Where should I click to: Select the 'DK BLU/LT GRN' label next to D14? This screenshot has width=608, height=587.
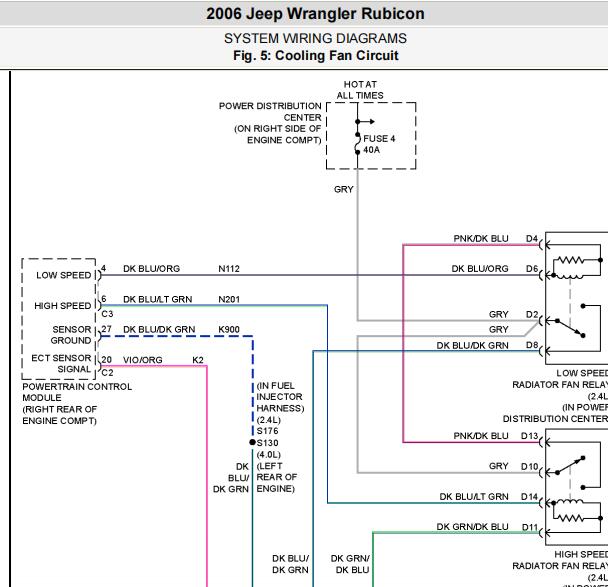(x=473, y=497)
